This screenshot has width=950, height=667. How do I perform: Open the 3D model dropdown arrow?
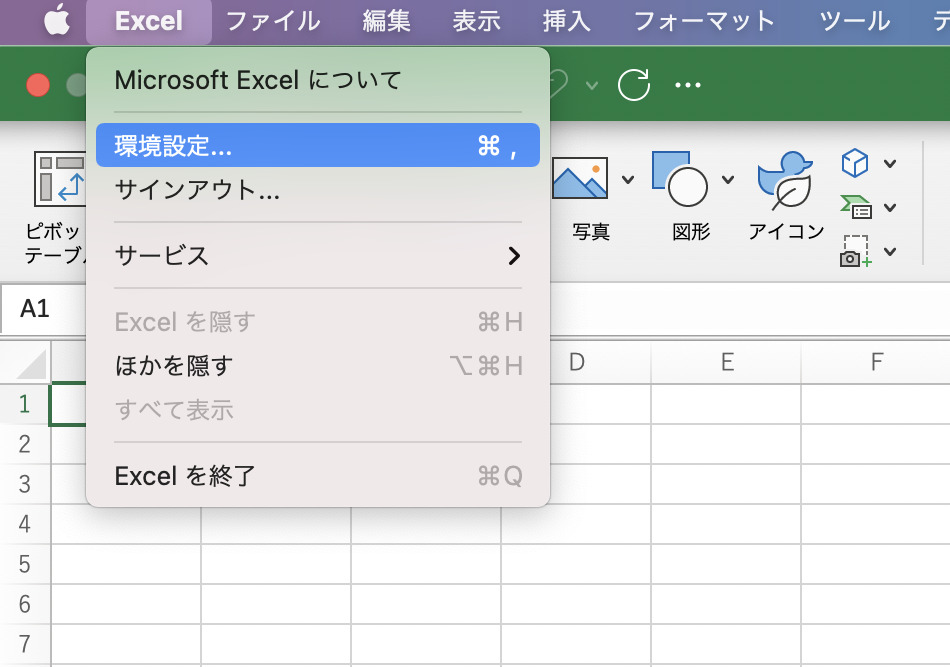click(890, 164)
